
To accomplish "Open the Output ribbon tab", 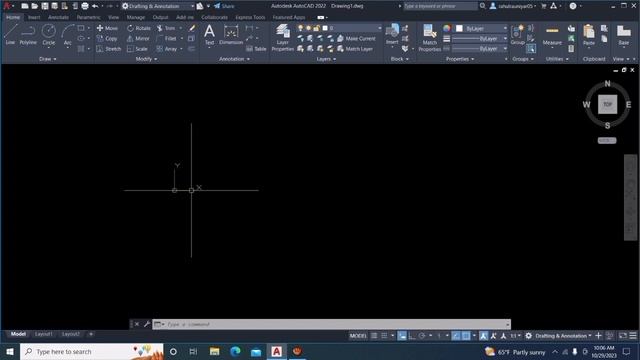I will click(x=160, y=17).
